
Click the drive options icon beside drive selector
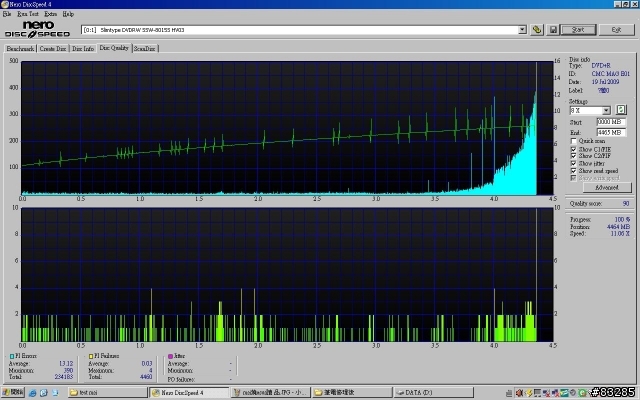click(537, 30)
